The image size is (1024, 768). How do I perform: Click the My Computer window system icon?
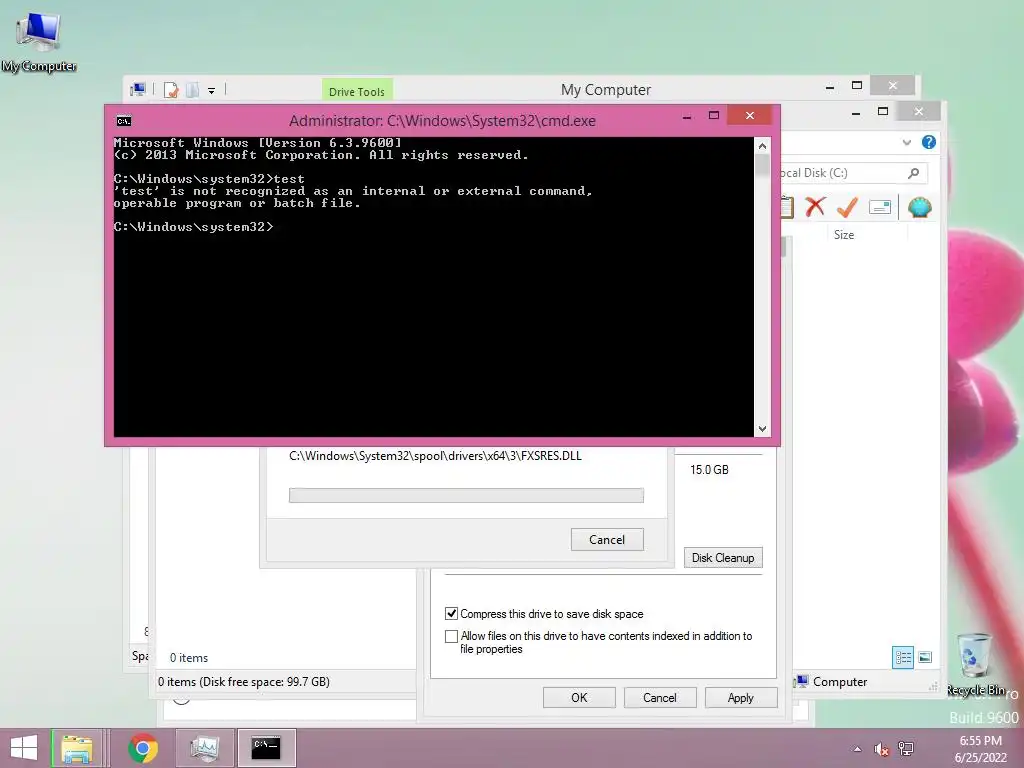click(138, 89)
